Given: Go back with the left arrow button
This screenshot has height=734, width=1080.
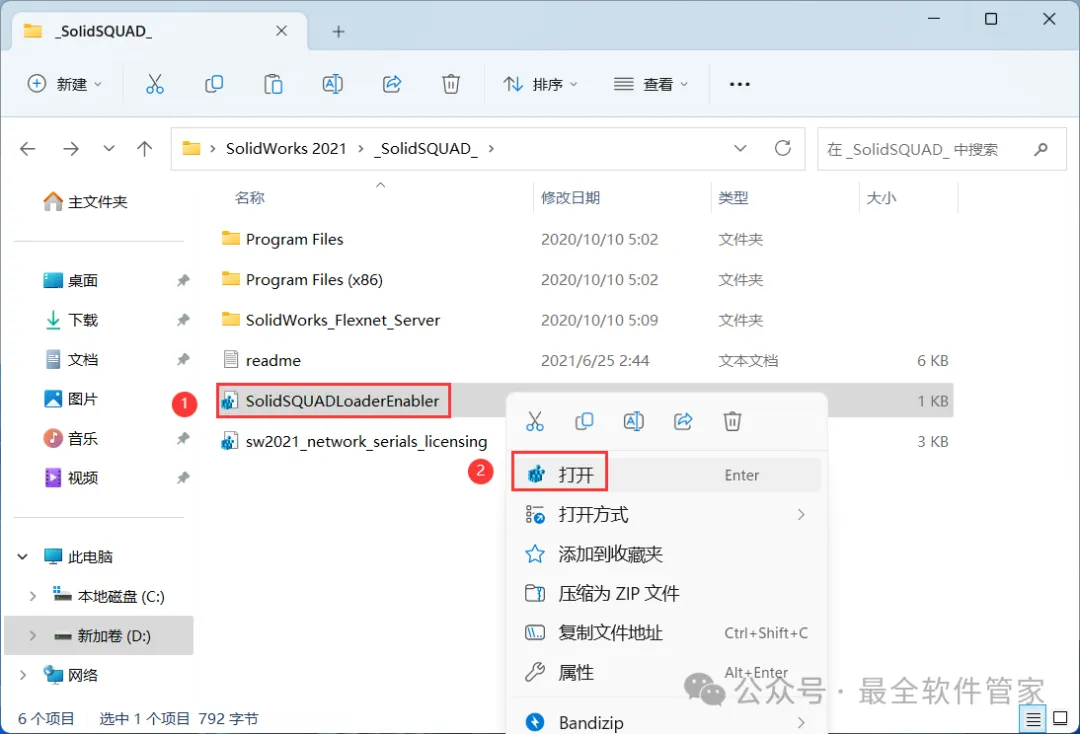Looking at the screenshot, I should [x=28, y=149].
